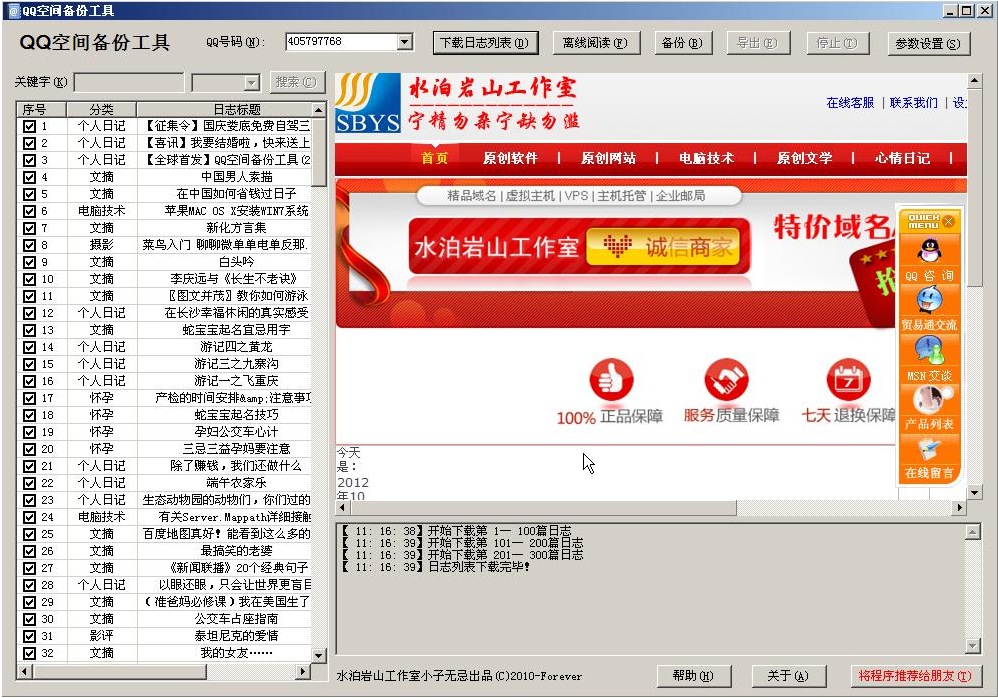Open the 原创网站 nav item
This screenshot has width=998, height=698.
point(608,158)
